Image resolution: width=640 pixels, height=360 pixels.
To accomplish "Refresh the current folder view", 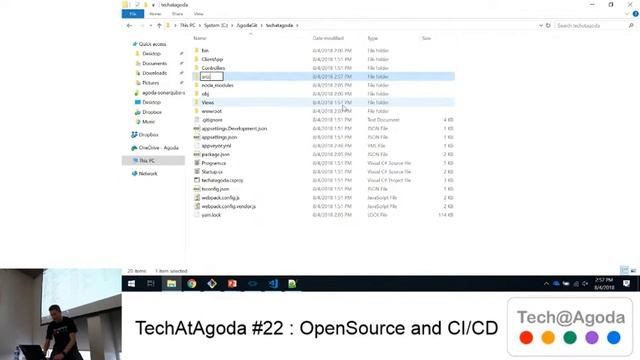I will 548,25.
